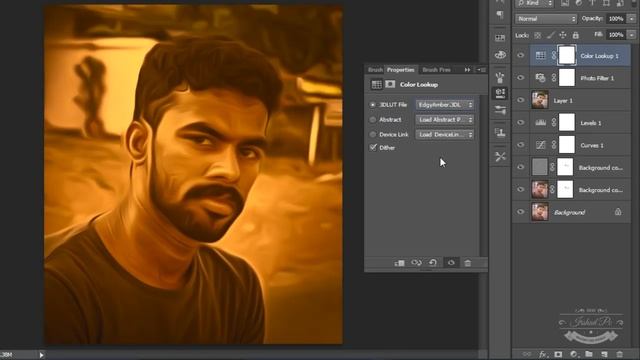Viewport: 640px width, 360px height.
Task: Open the crossed tools dock icon
Action: coord(500,156)
